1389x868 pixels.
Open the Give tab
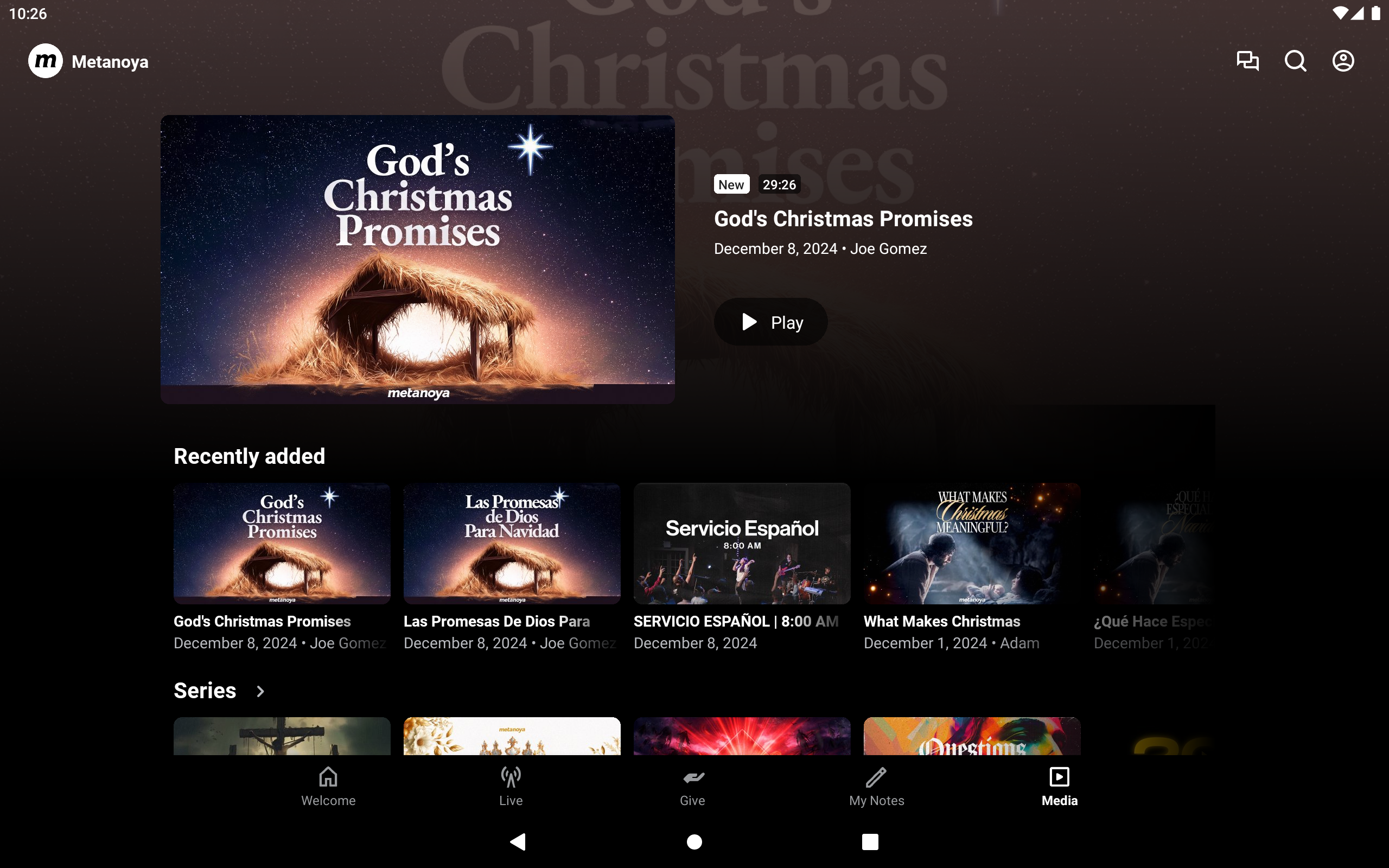(693, 787)
